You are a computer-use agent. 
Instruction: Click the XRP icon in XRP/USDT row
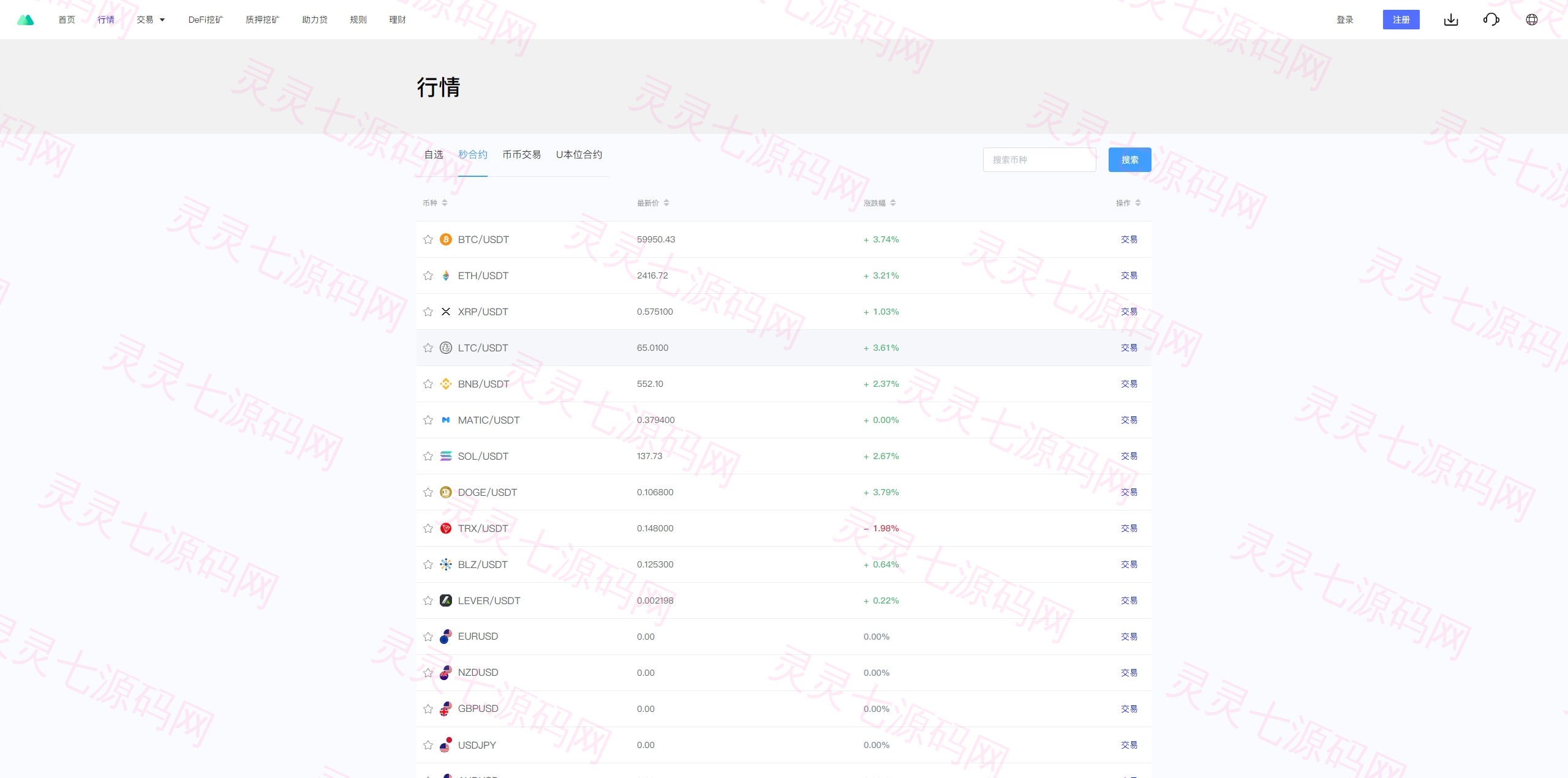pos(446,312)
